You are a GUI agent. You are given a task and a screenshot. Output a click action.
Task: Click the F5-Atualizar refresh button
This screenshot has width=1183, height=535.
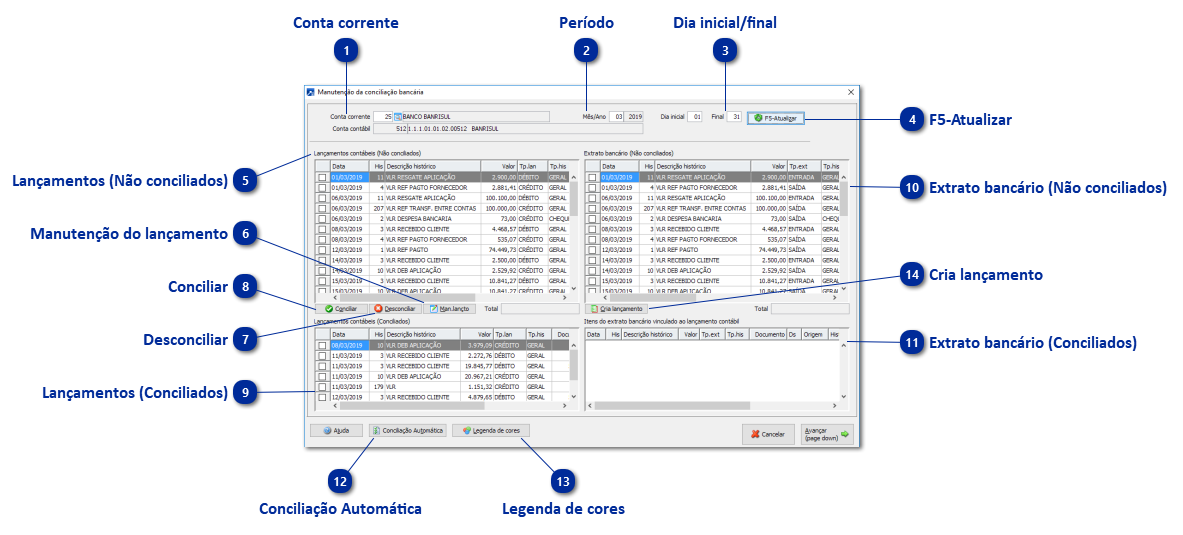tap(776, 118)
